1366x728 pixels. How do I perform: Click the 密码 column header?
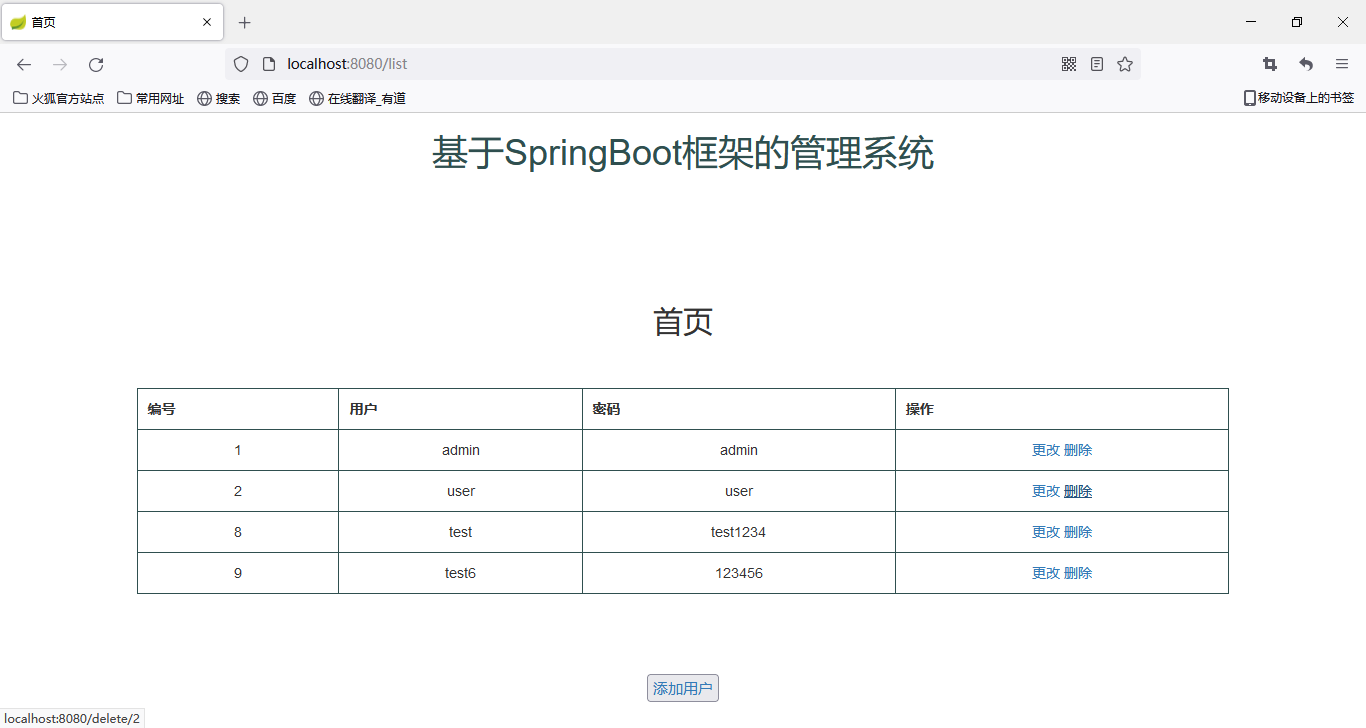point(739,409)
